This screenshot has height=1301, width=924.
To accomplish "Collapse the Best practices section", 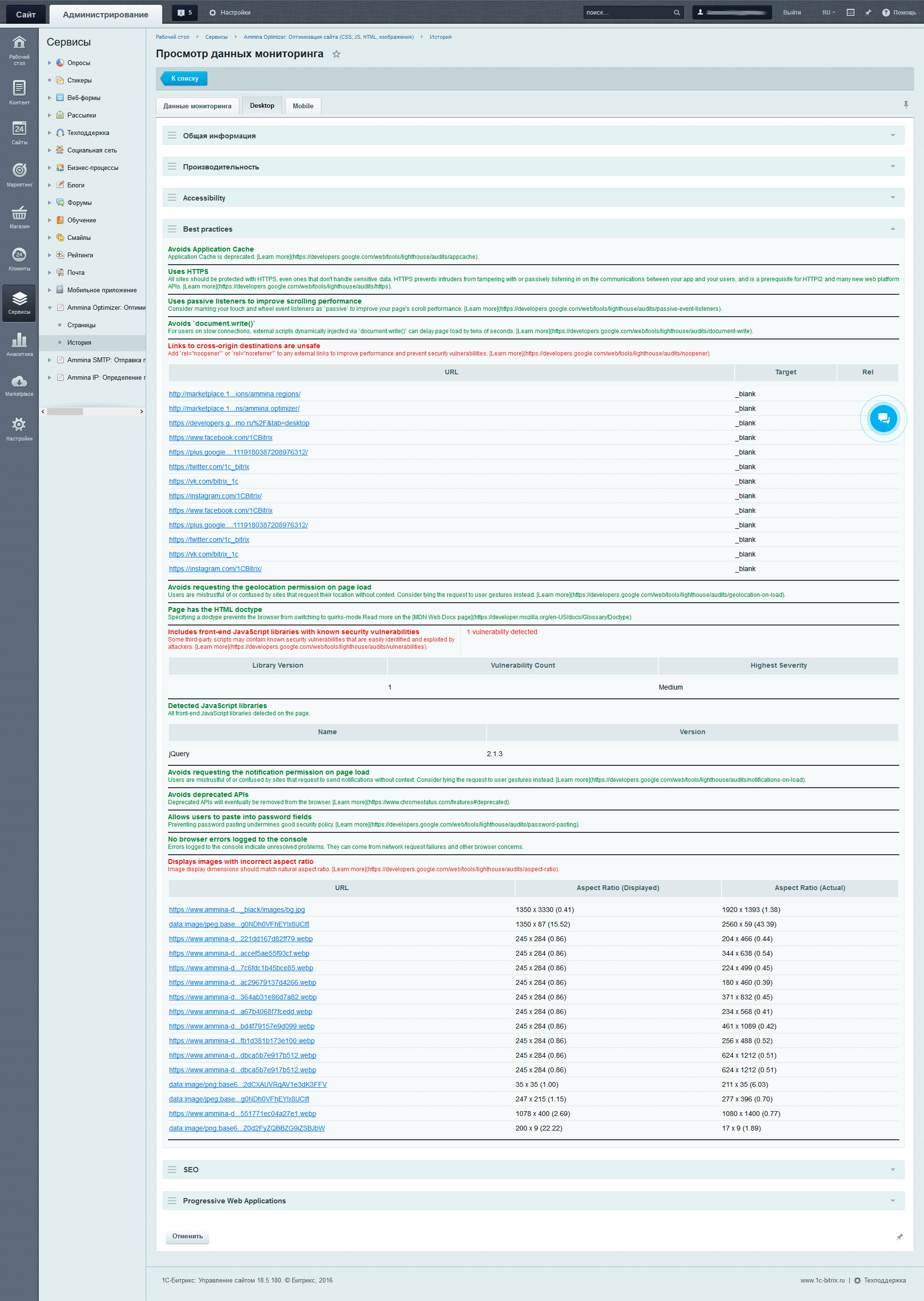I will (x=892, y=229).
